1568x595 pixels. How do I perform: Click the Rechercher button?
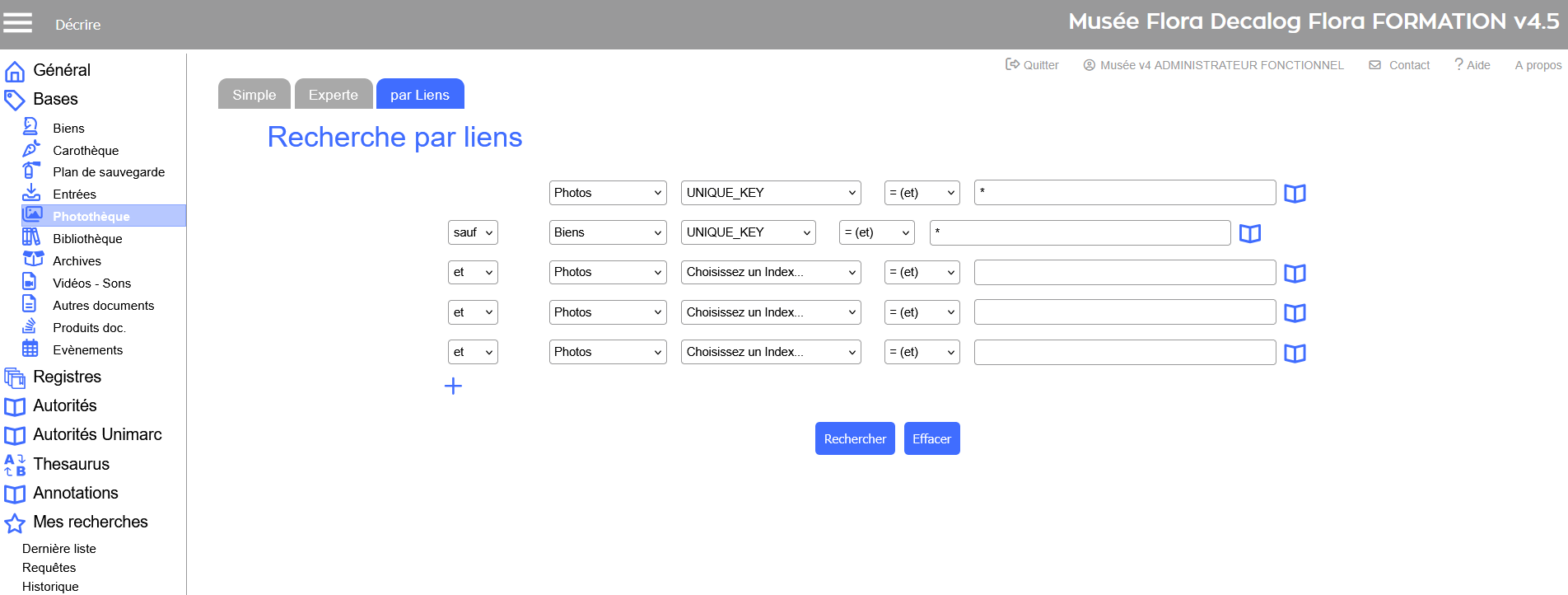tap(854, 438)
